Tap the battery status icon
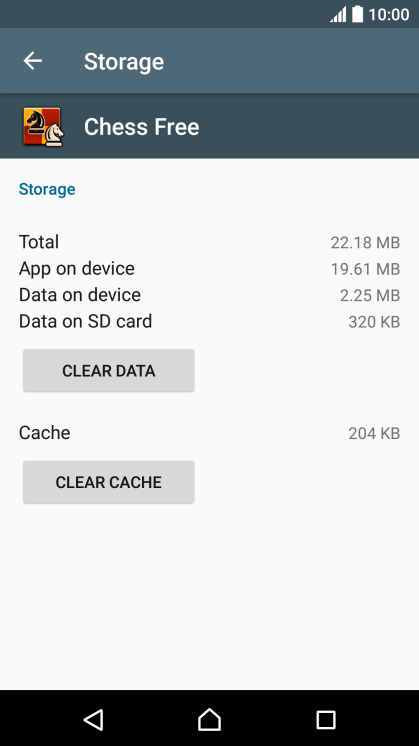 357,14
